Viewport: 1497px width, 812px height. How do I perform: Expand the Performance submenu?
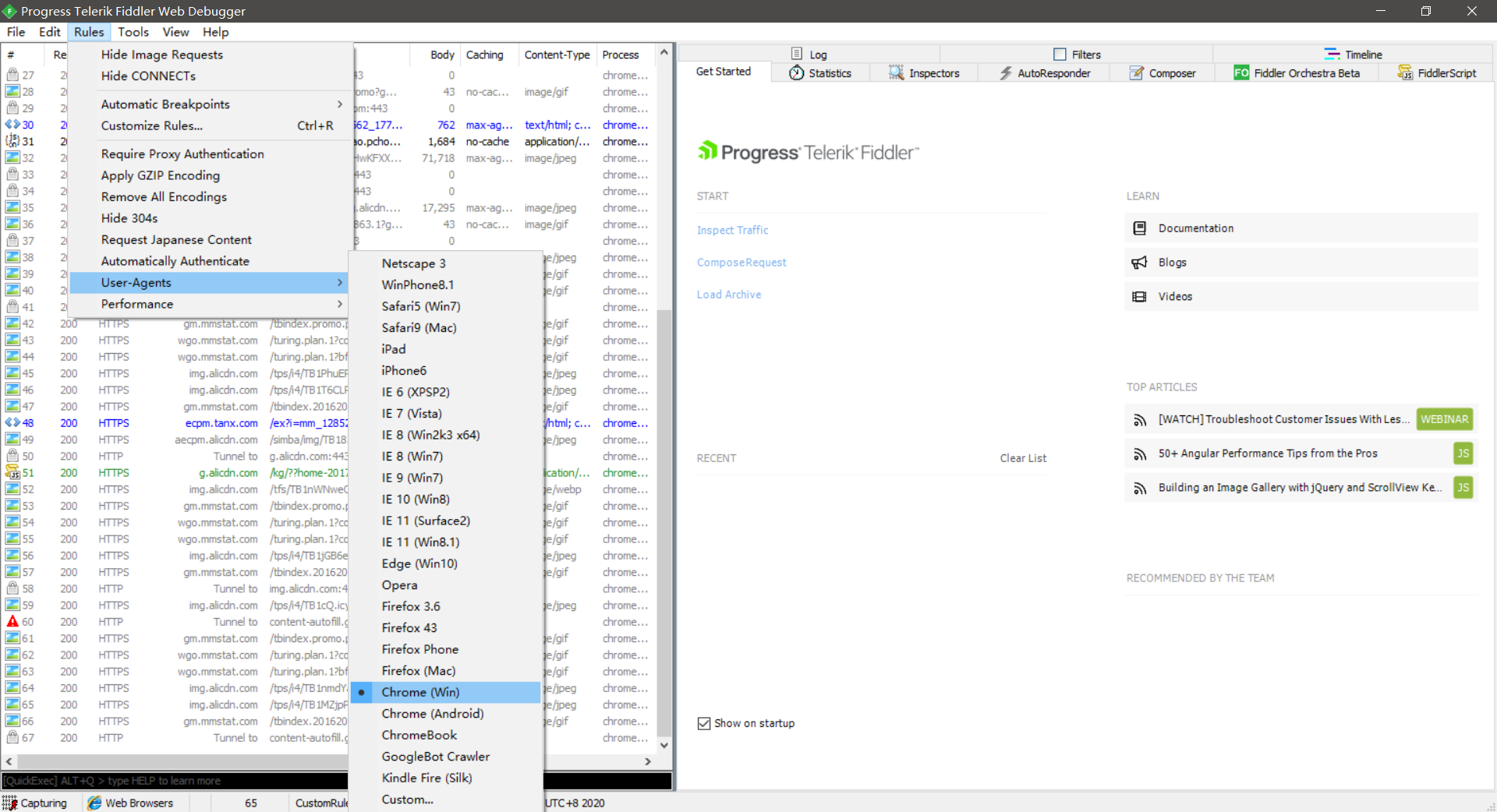[x=211, y=304]
